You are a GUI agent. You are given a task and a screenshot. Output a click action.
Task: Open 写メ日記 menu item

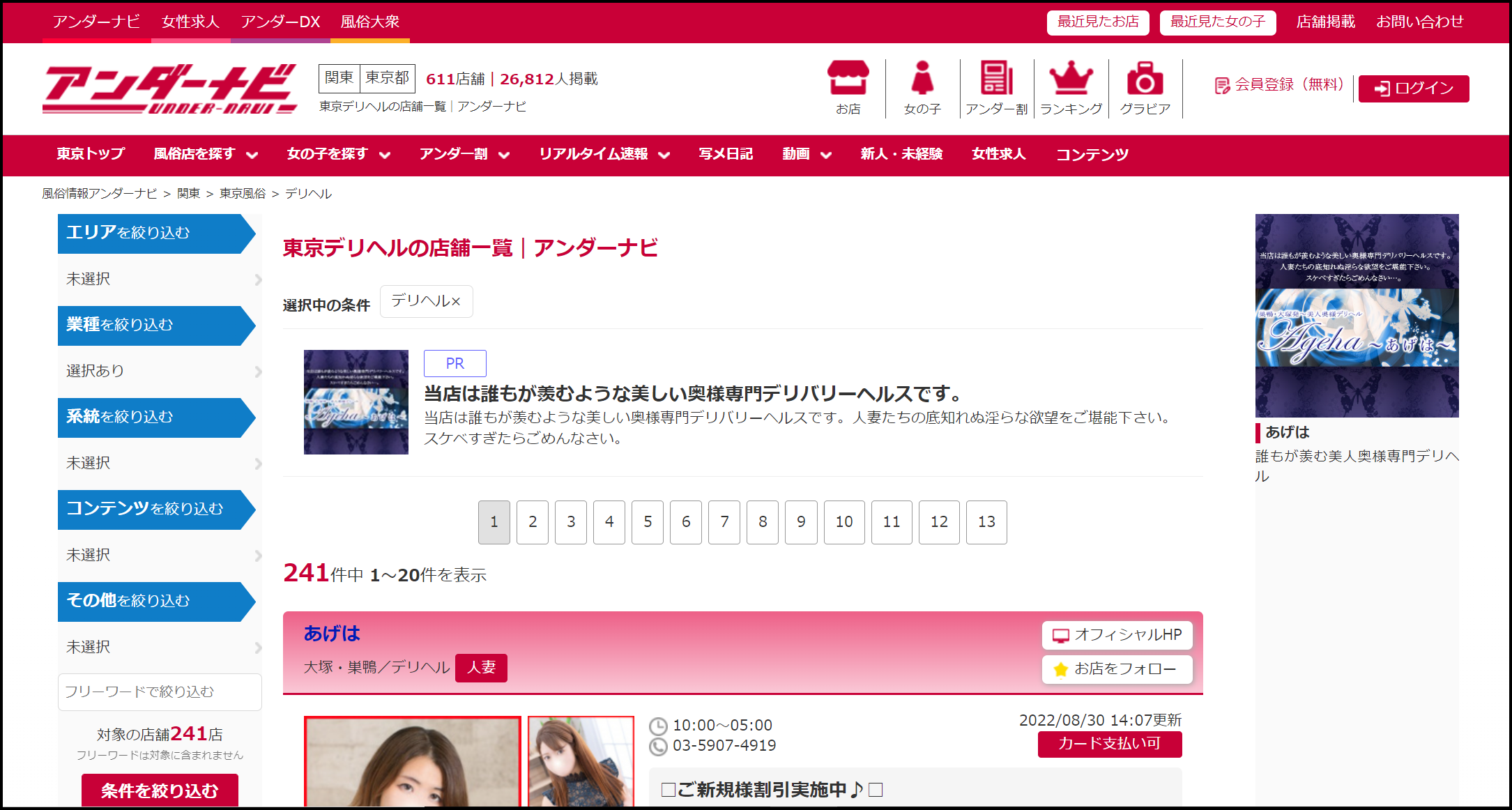tap(726, 154)
